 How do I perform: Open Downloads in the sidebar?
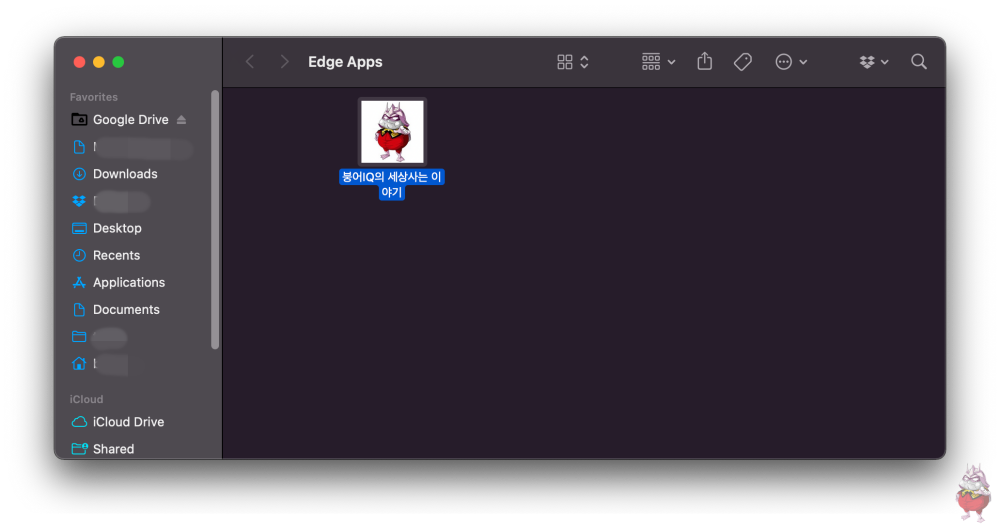click(125, 174)
